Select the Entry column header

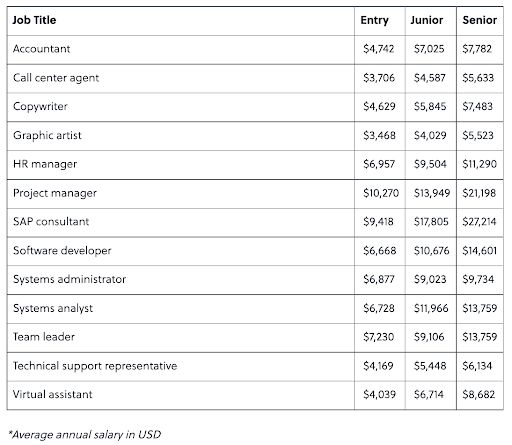coord(374,20)
